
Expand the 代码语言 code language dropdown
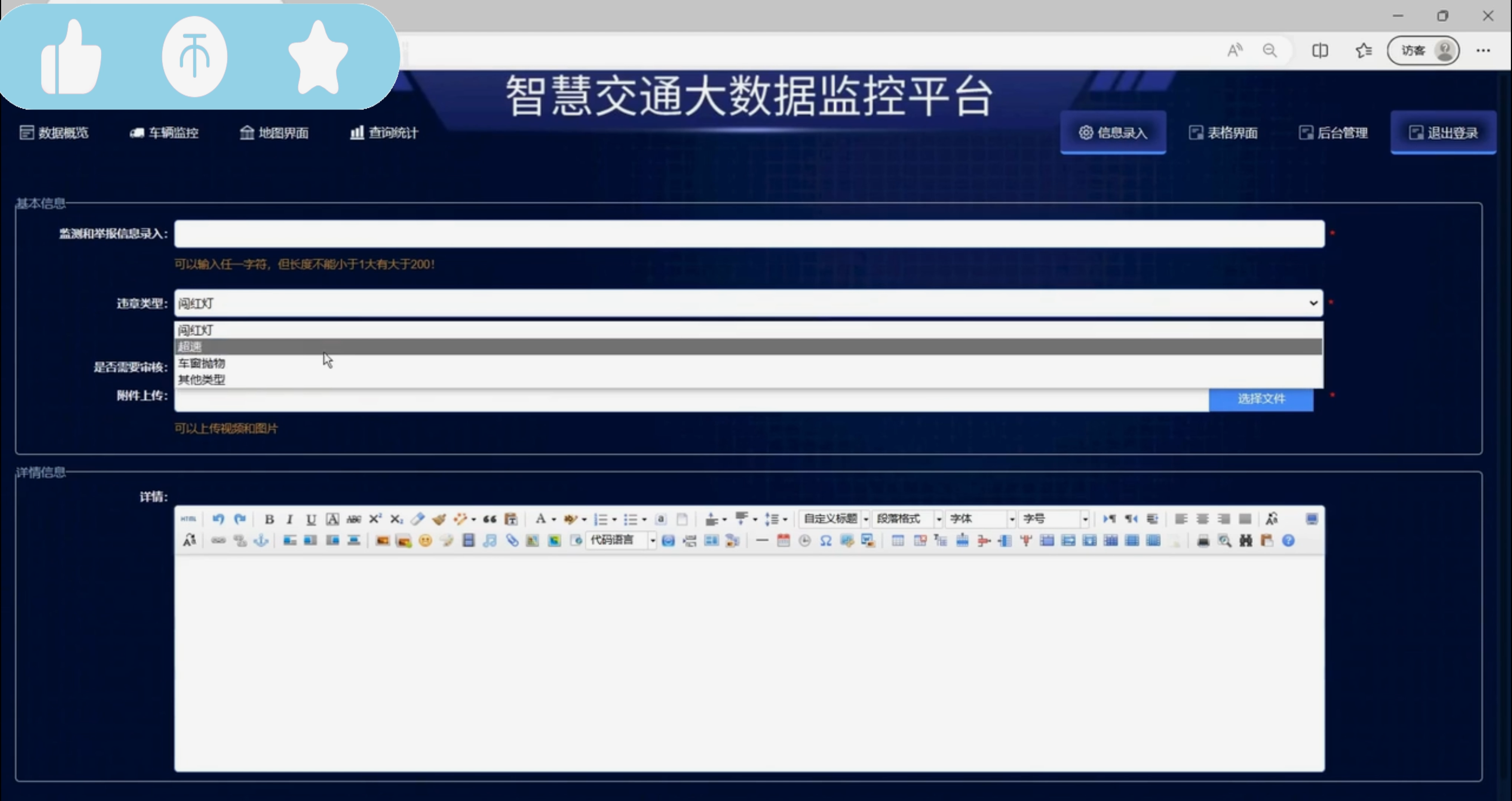(622, 540)
